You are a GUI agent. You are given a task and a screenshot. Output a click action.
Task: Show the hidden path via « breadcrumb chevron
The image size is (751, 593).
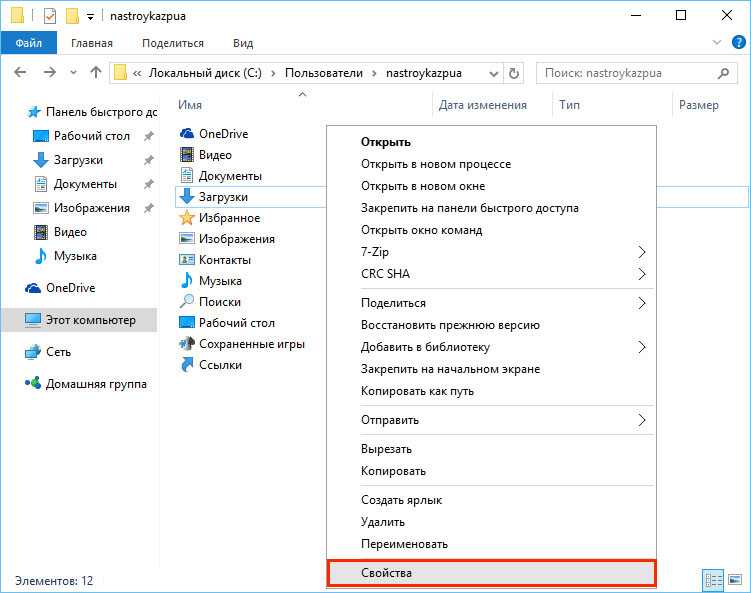click(137, 73)
